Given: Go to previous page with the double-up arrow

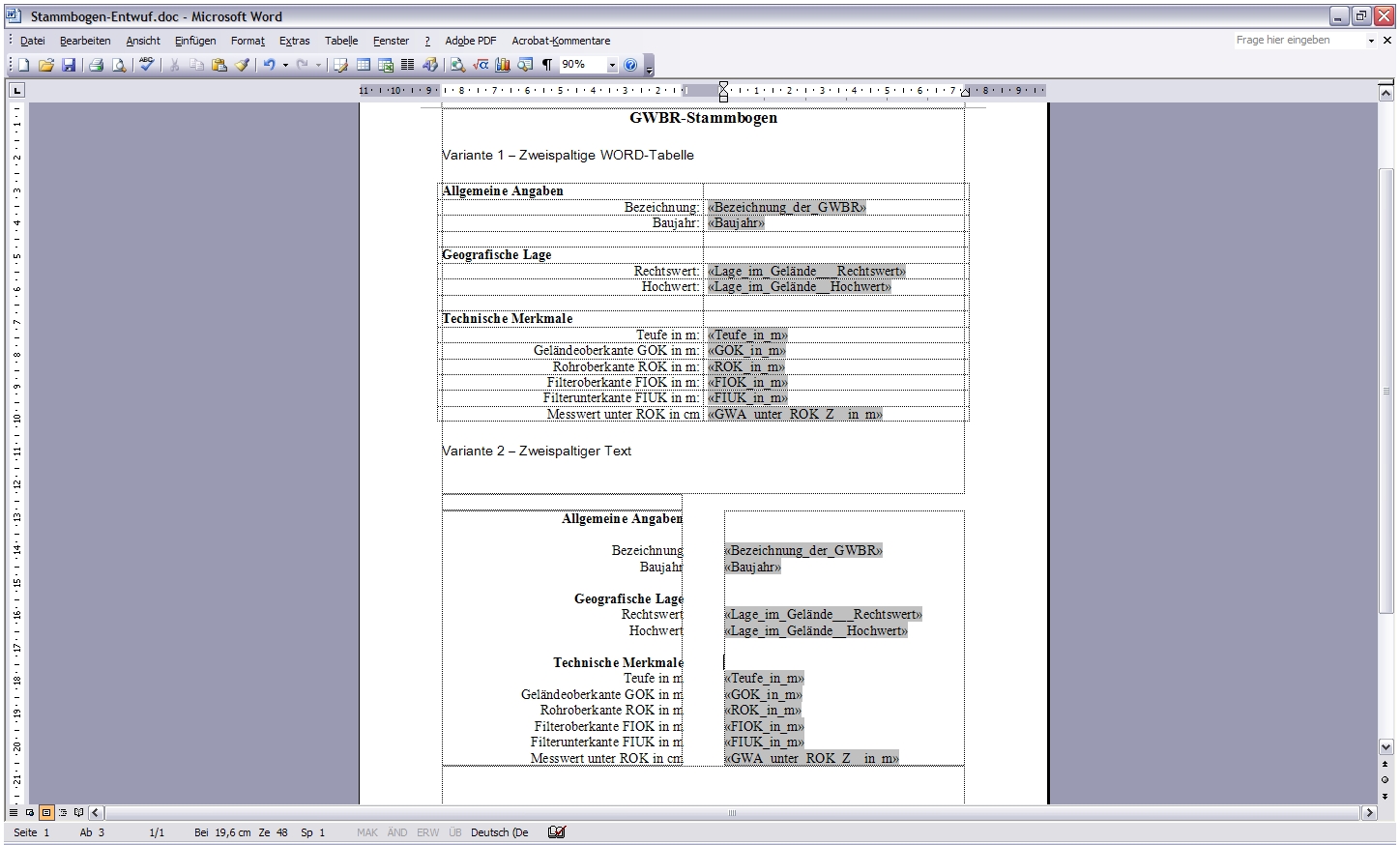Looking at the screenshot, I should click(1385, 764).
